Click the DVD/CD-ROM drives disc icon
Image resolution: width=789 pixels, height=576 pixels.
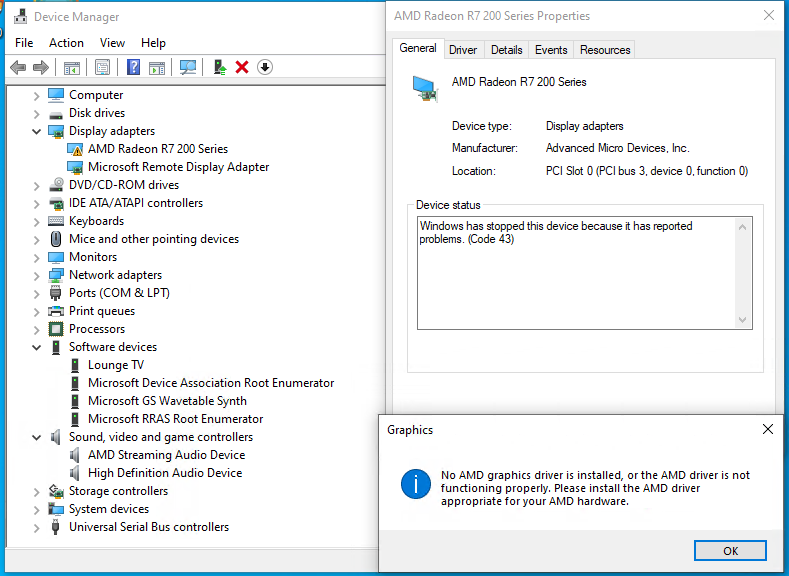(56, 185)
